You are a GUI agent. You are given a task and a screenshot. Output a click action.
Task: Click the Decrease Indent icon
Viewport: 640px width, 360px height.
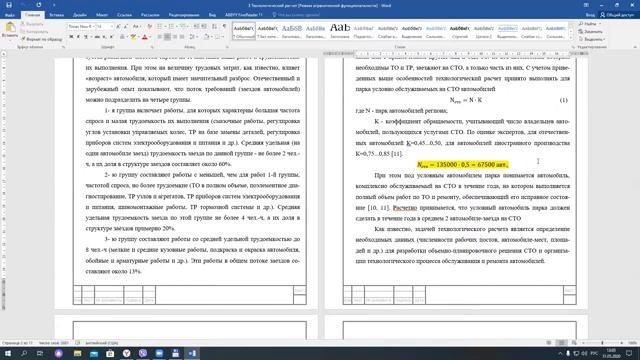(196, 27)
